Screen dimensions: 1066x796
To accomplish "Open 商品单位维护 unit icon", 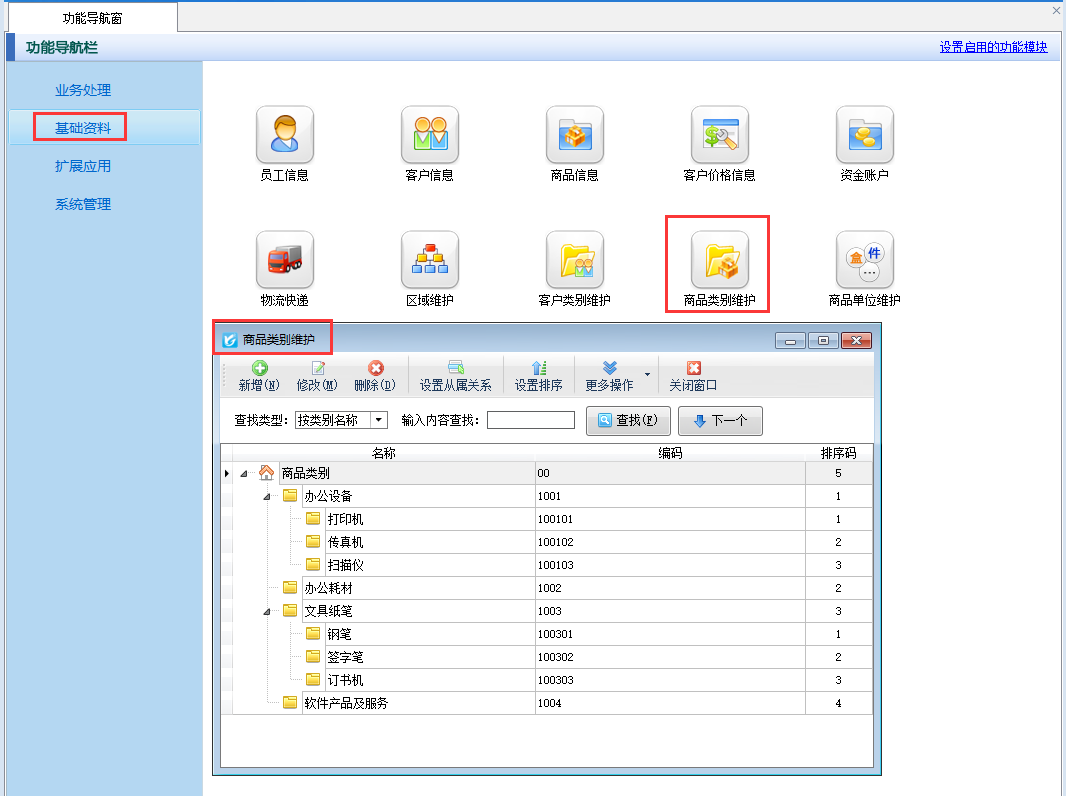I will click(865, 260).
